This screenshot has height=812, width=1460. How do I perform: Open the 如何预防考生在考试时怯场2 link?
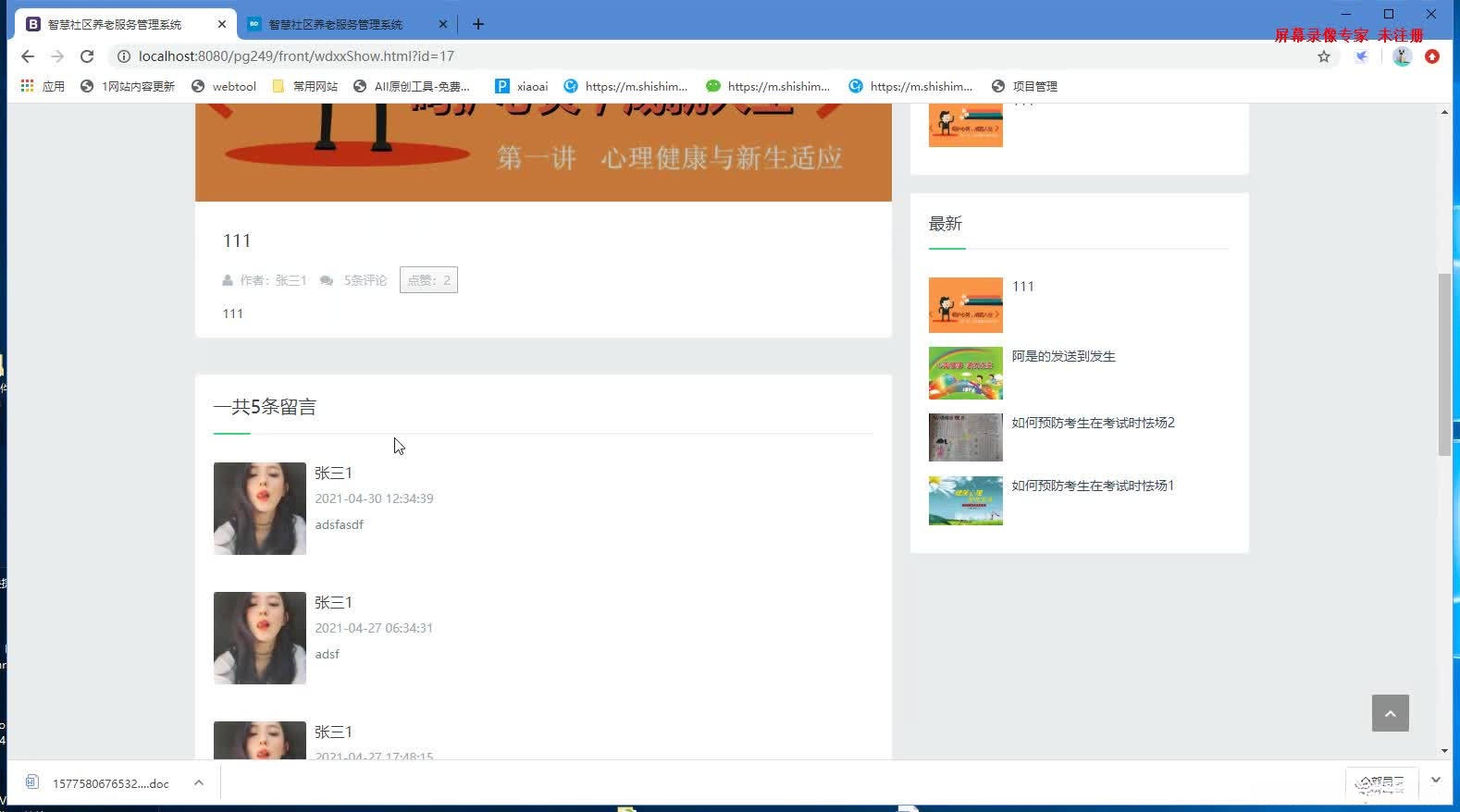tap(1093, 423)
